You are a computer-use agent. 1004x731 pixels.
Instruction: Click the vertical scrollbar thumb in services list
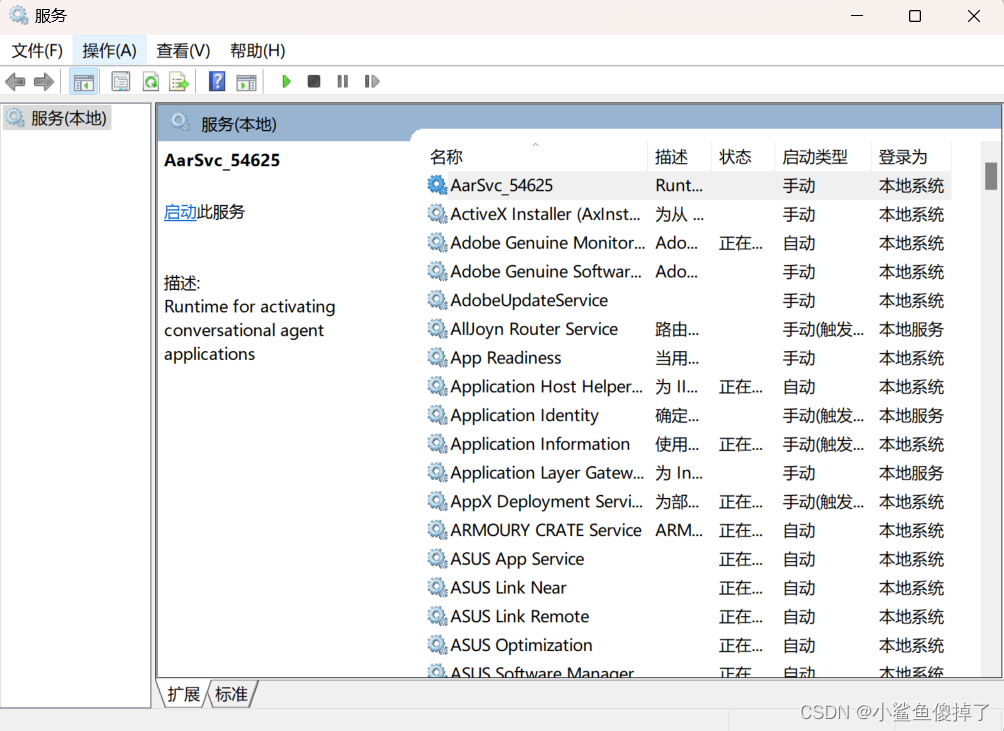tap(991, 176)
